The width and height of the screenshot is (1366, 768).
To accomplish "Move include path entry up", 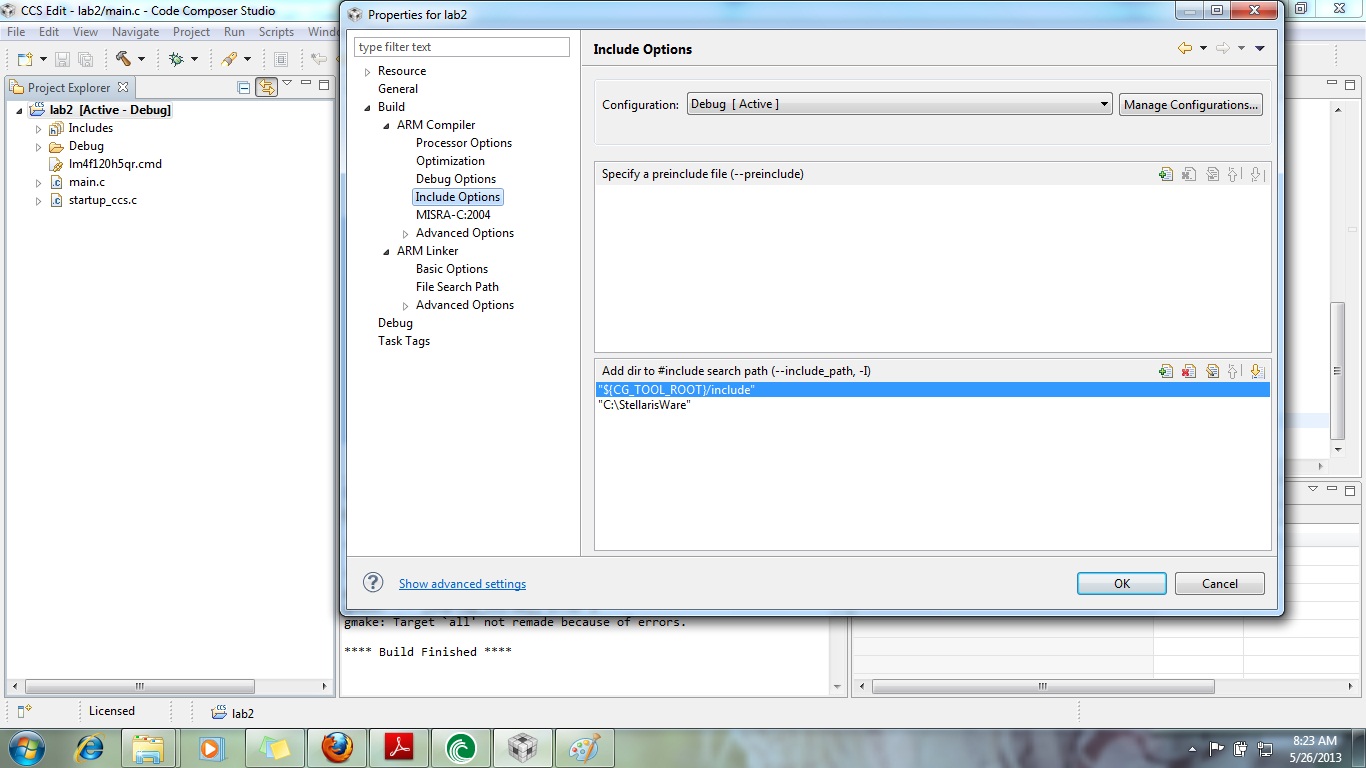I will pos(1234,371).
